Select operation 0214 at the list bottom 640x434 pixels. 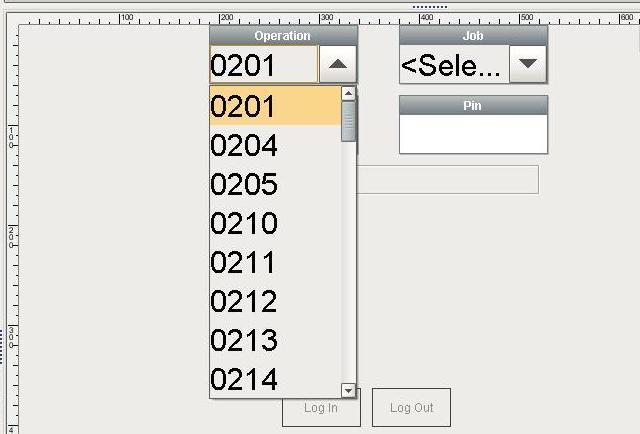(276, 379)
